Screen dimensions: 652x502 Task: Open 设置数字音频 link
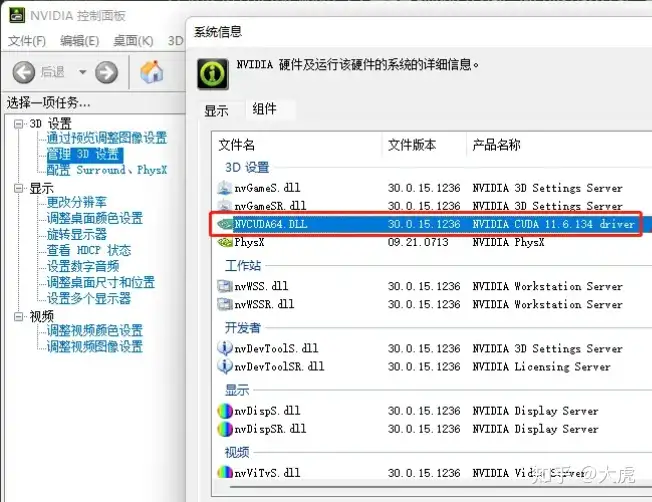pos(83,266)
